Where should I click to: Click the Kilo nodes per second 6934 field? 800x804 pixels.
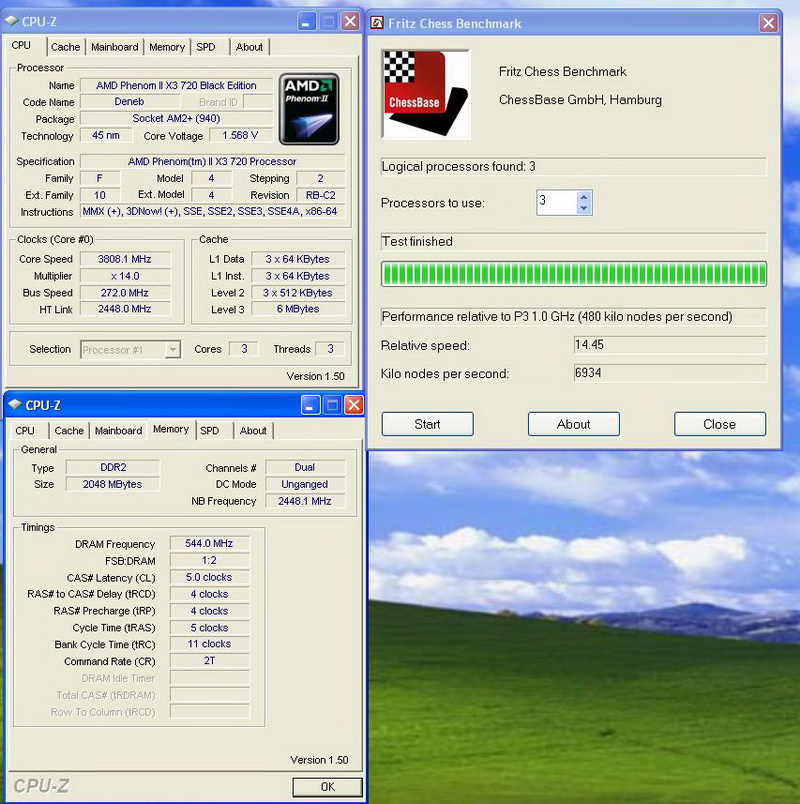[x=670, y=373]
